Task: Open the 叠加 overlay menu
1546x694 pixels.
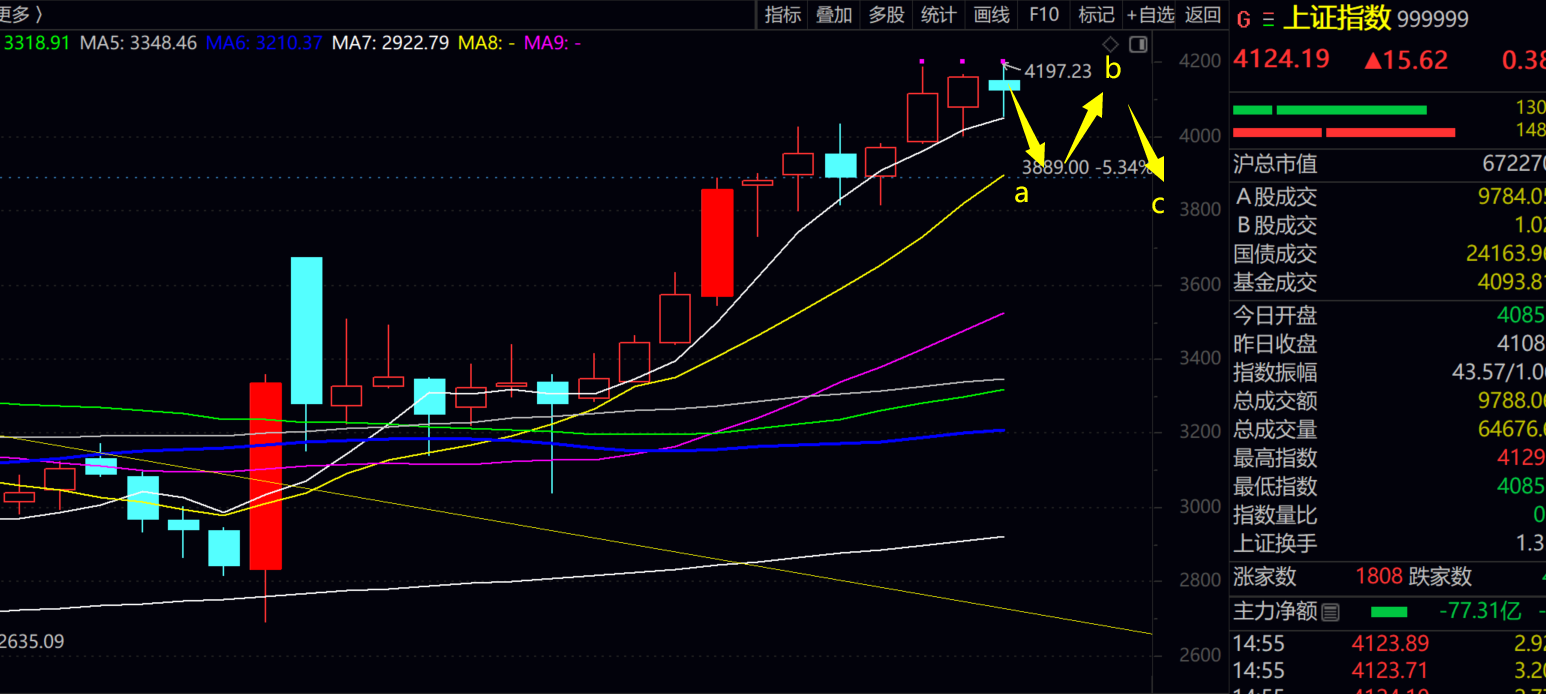Action: tap(834, 14)
